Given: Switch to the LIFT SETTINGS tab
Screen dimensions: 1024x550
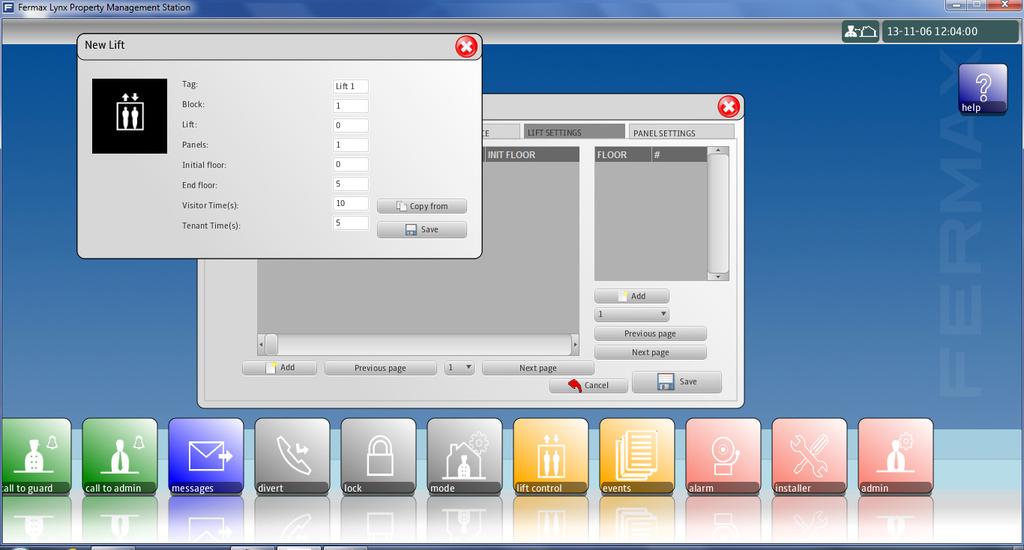Looking at the screenshot, I should click(x=574, y=132).
